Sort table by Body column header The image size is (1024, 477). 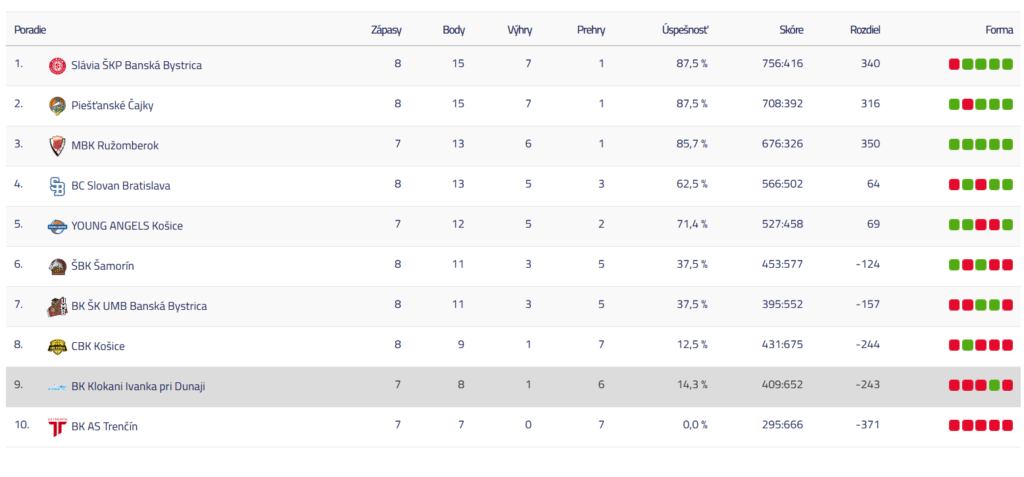coord(453,30)
